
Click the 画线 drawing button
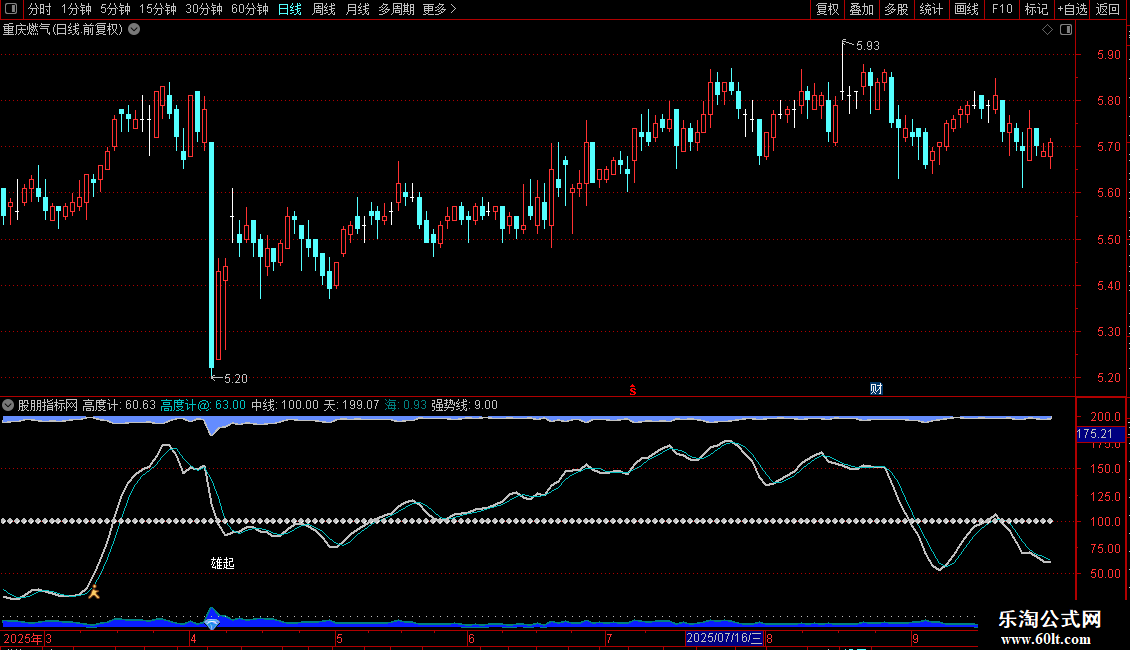pos(966,9)
